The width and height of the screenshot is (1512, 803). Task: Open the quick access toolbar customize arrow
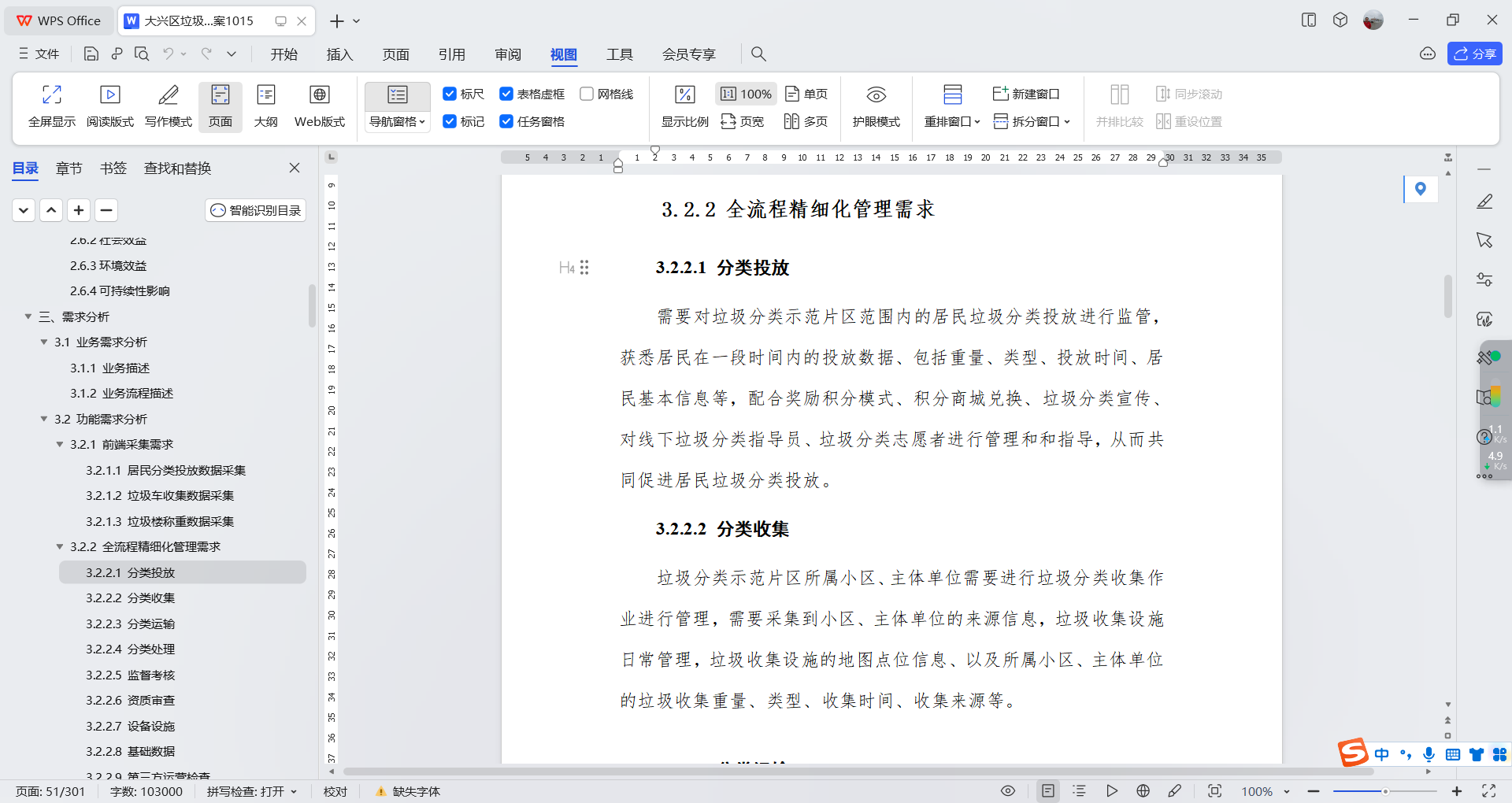(x=232, y=54)
